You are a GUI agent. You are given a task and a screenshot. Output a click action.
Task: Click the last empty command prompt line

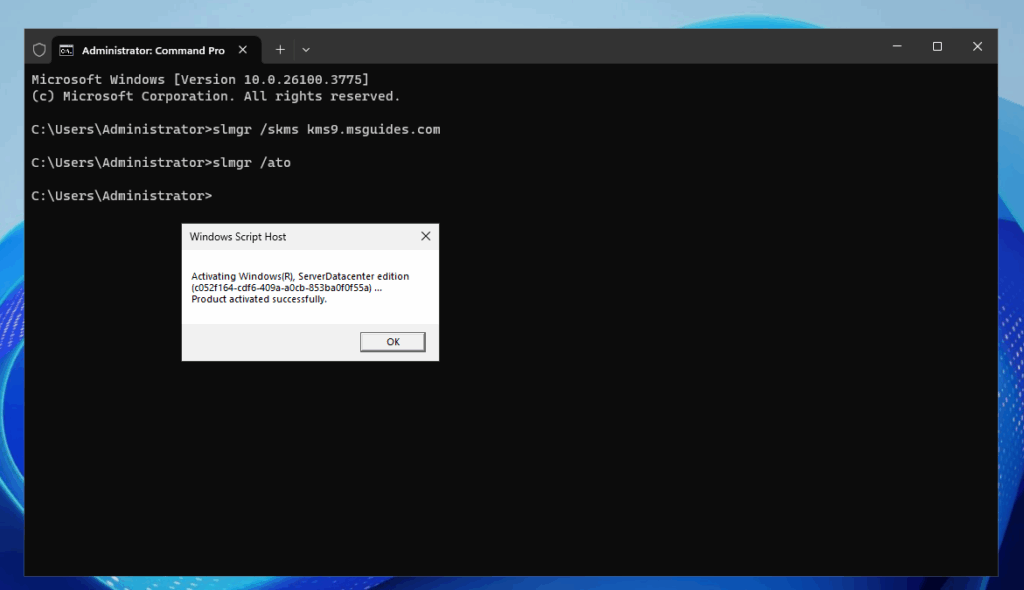pos(122,196)
